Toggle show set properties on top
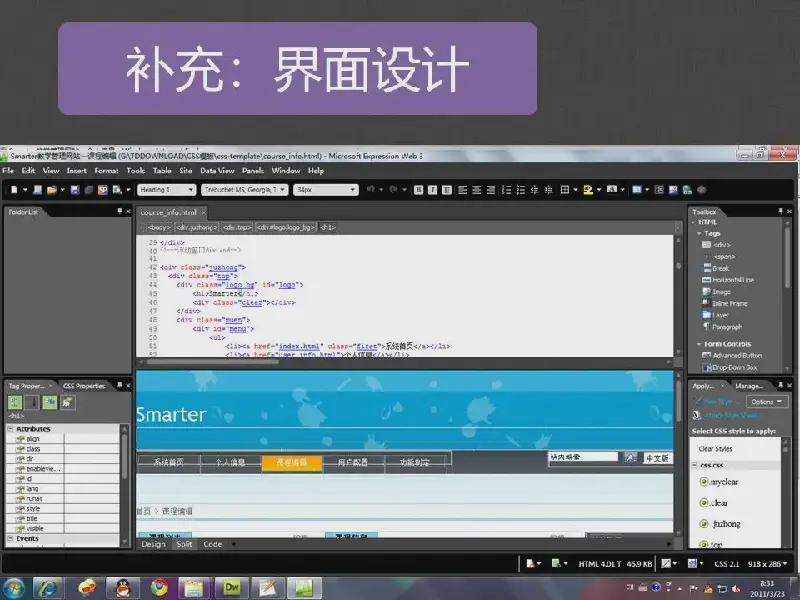The height and width of the screenshot is (600, 800). [49, 403]
